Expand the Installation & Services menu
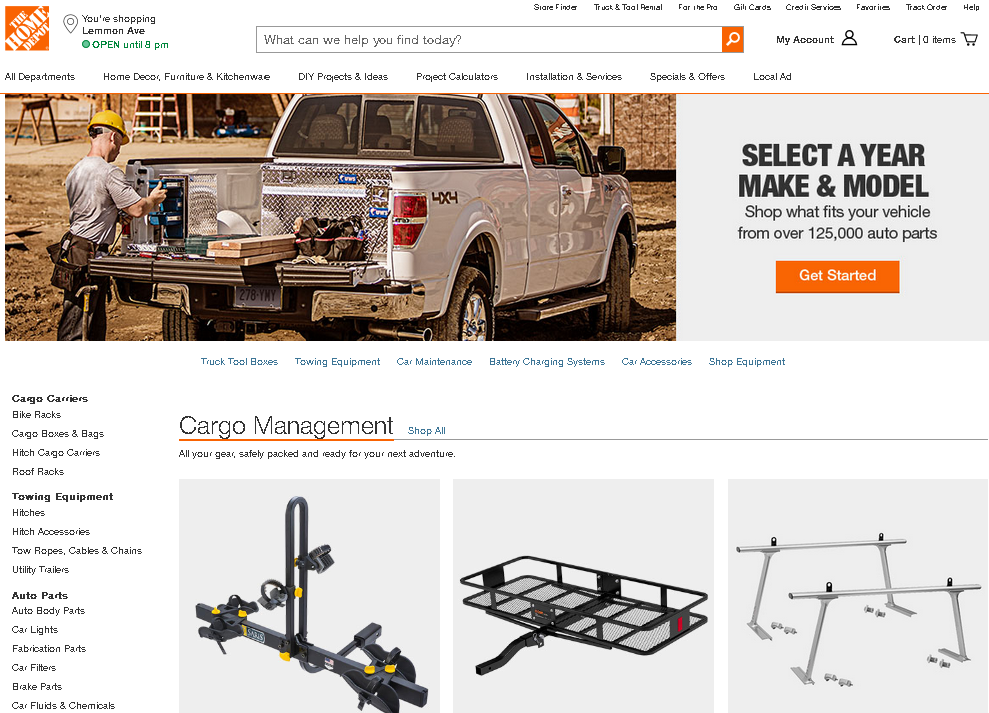Screen dimensions: 989x713 tap(574, 76)
